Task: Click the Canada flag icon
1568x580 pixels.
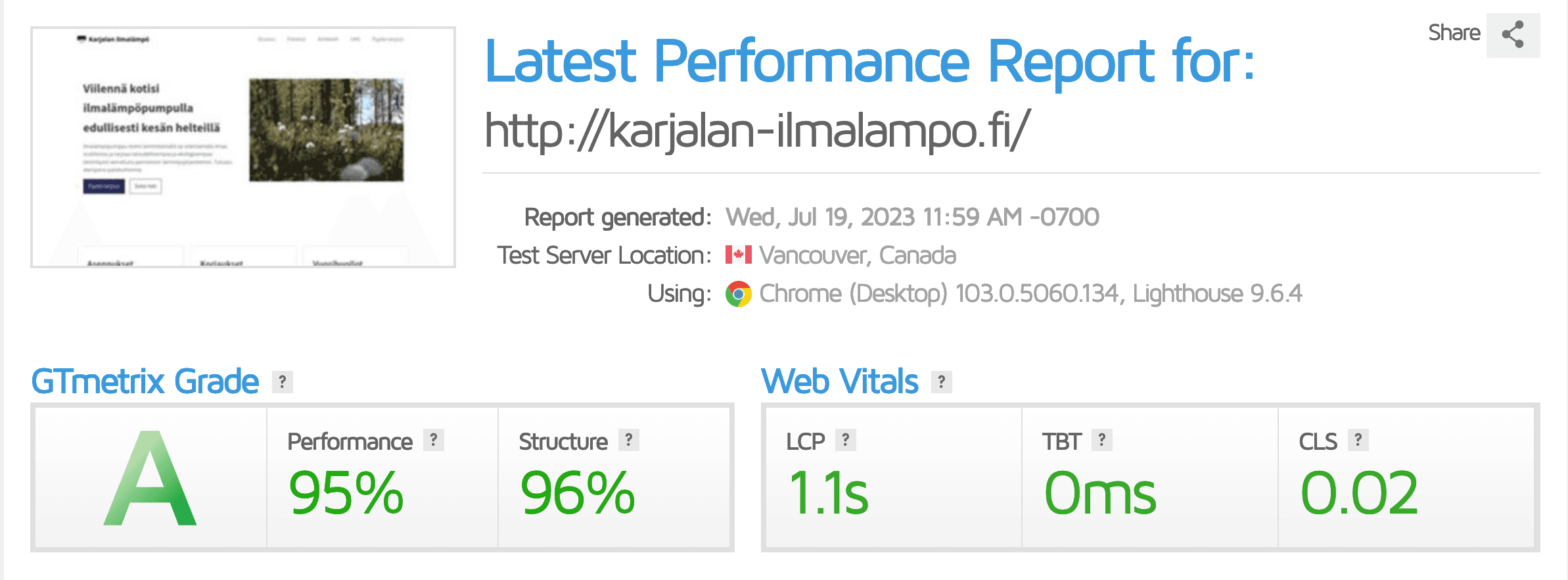Action: click(738, 255)
